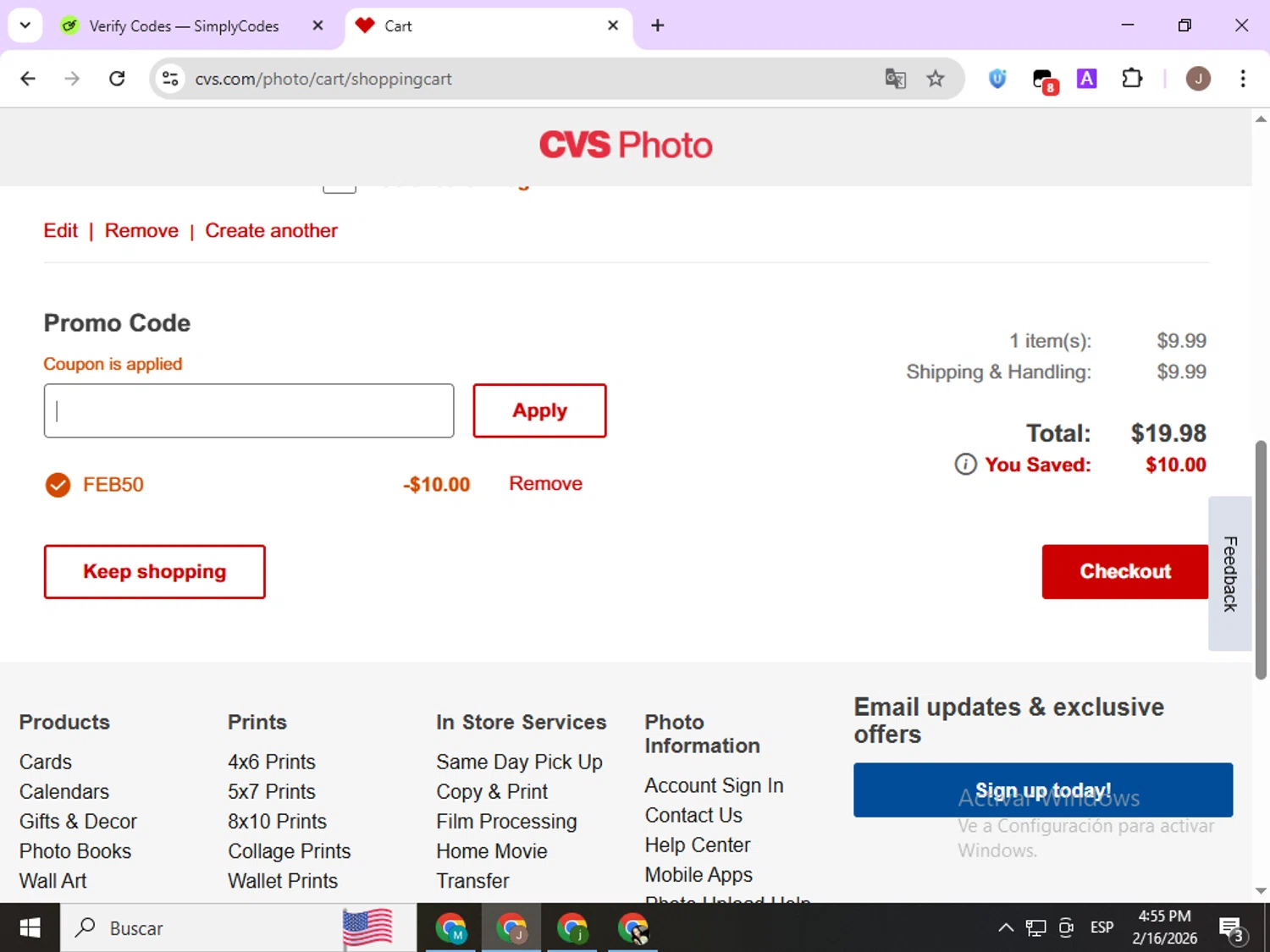Click the address bar URL
This screenshot has height=952, width=1270.
click(323, 79)
